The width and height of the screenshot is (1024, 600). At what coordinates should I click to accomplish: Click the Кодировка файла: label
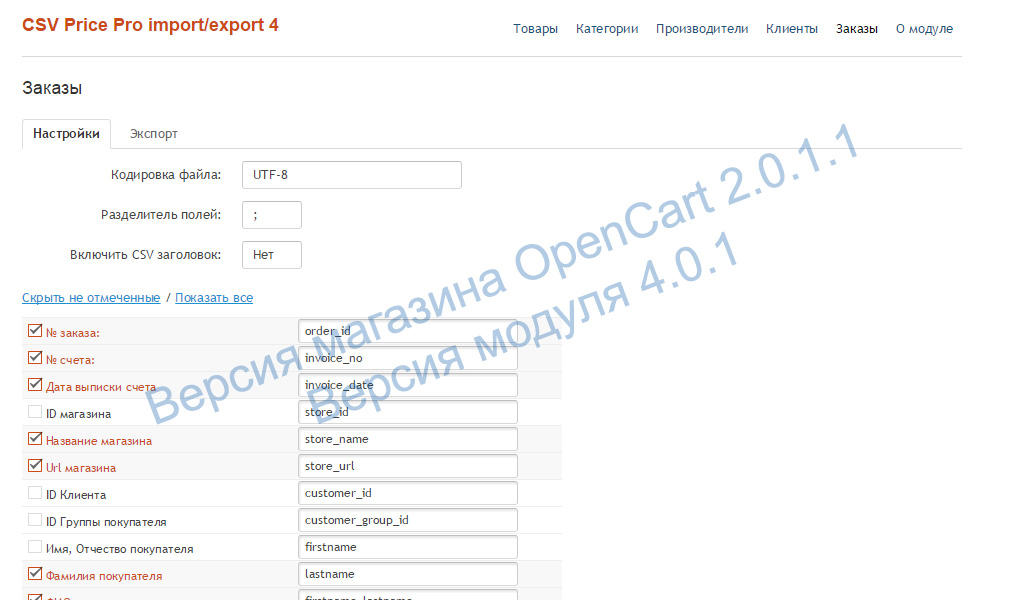coord(166,175)
